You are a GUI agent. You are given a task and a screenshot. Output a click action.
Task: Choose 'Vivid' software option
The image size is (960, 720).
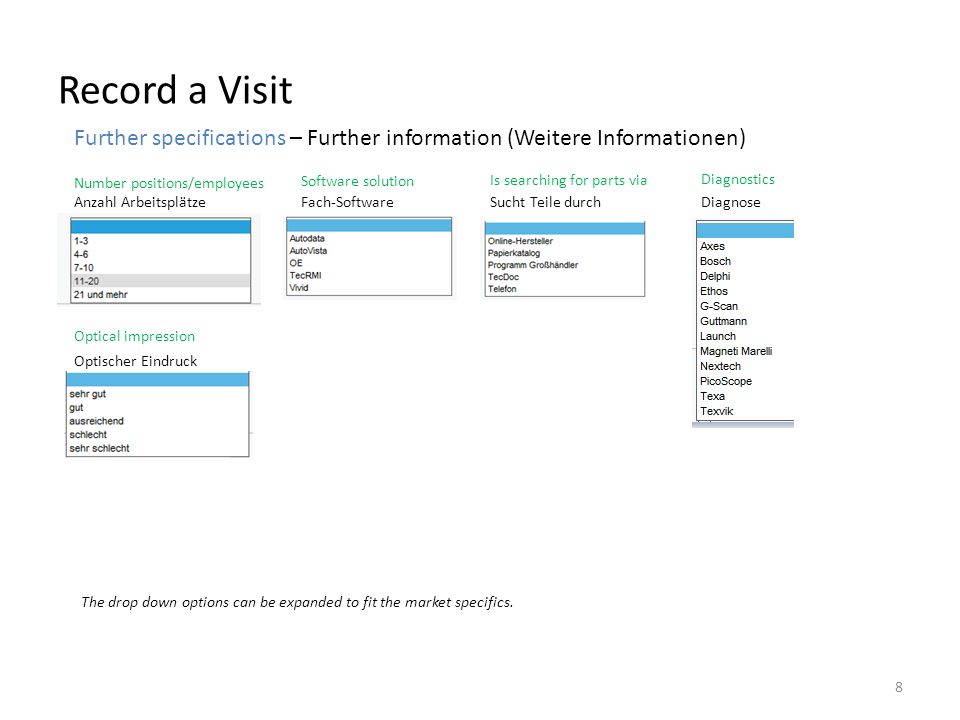(x=369, y=287)
